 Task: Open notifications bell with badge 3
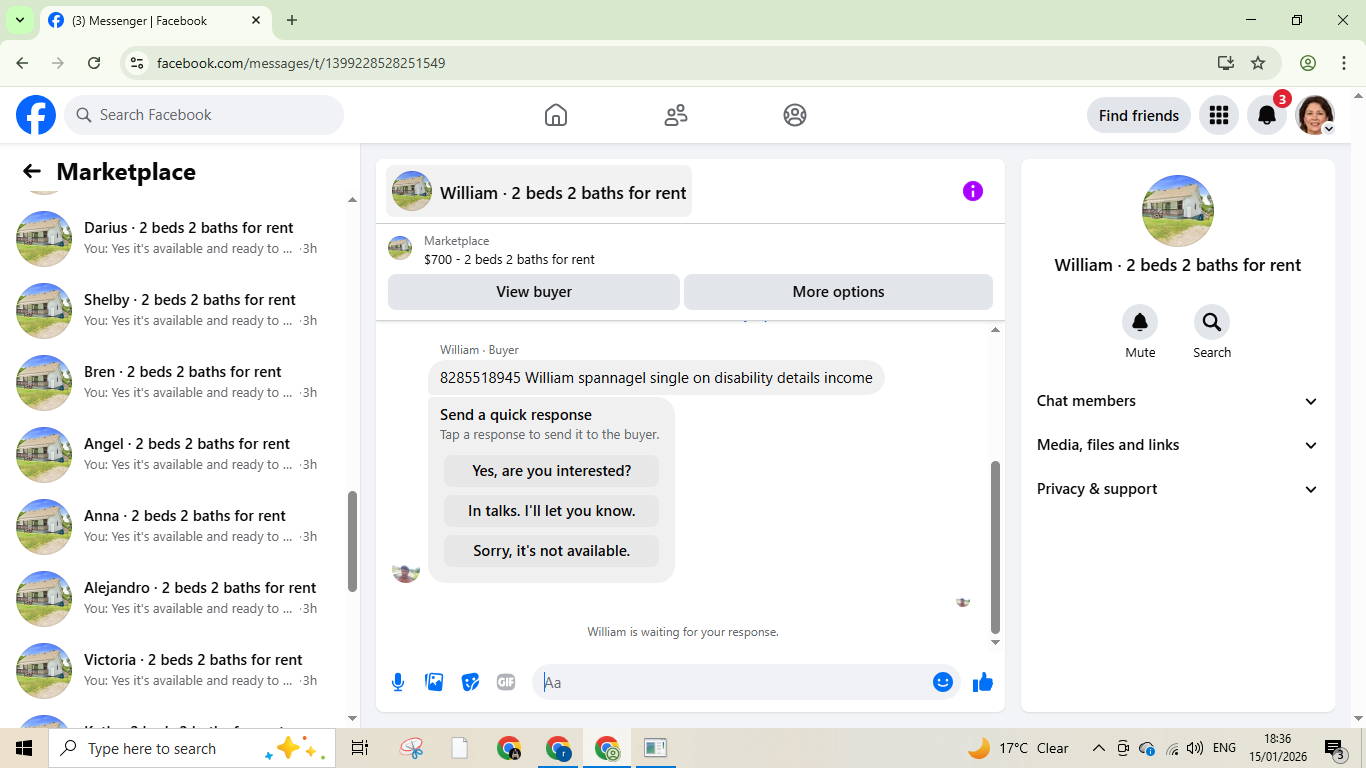click(1267, 115)
